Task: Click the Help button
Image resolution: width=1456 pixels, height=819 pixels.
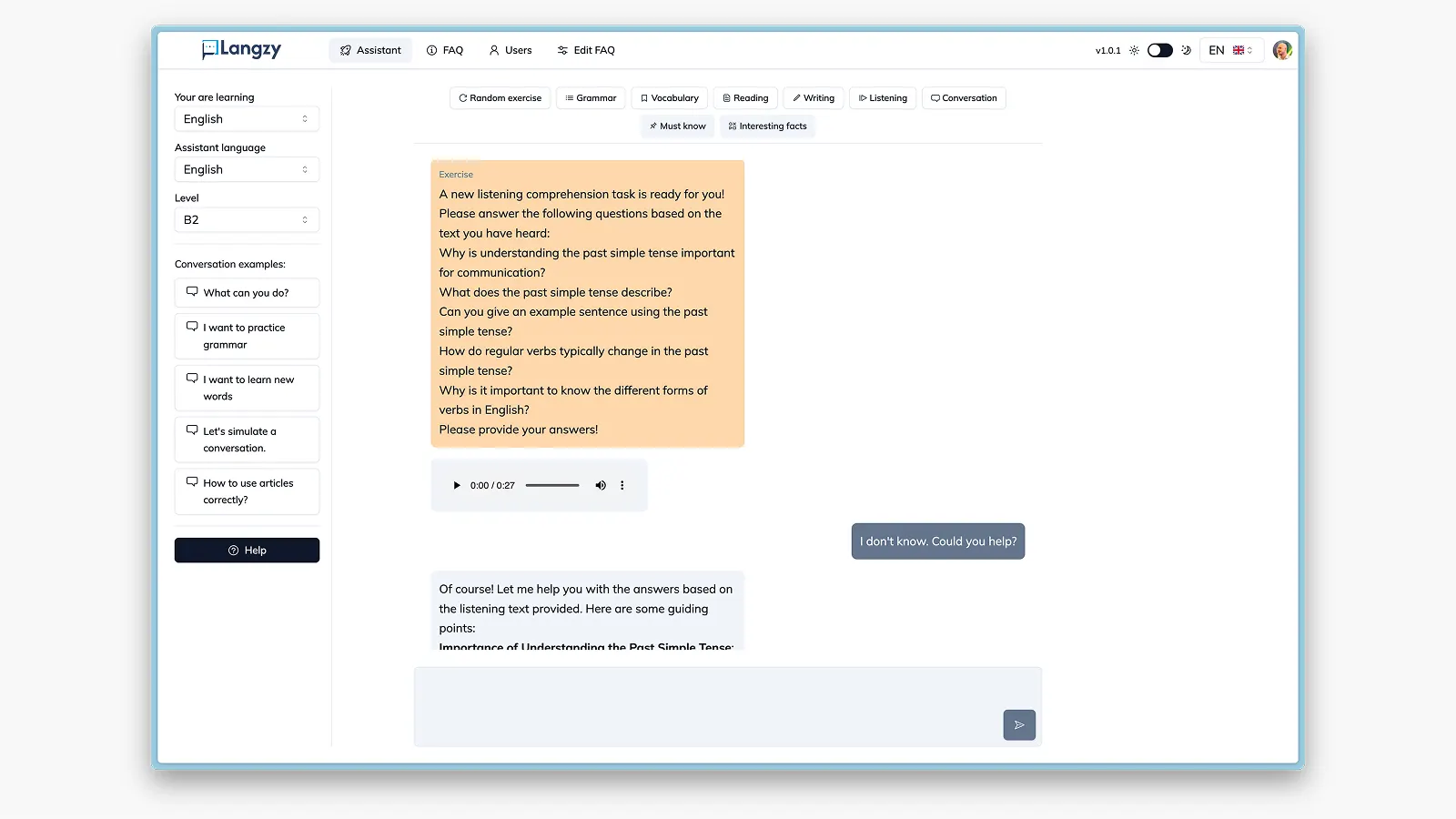Action: pyautogui.click(x=247, y=551)
